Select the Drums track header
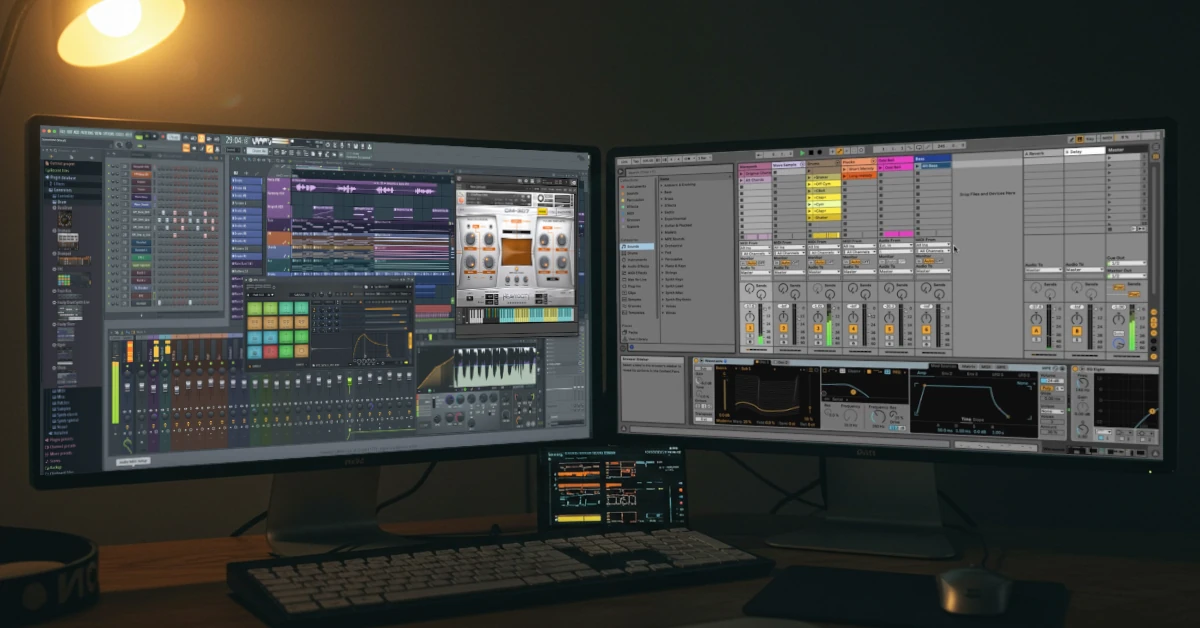 823,163
